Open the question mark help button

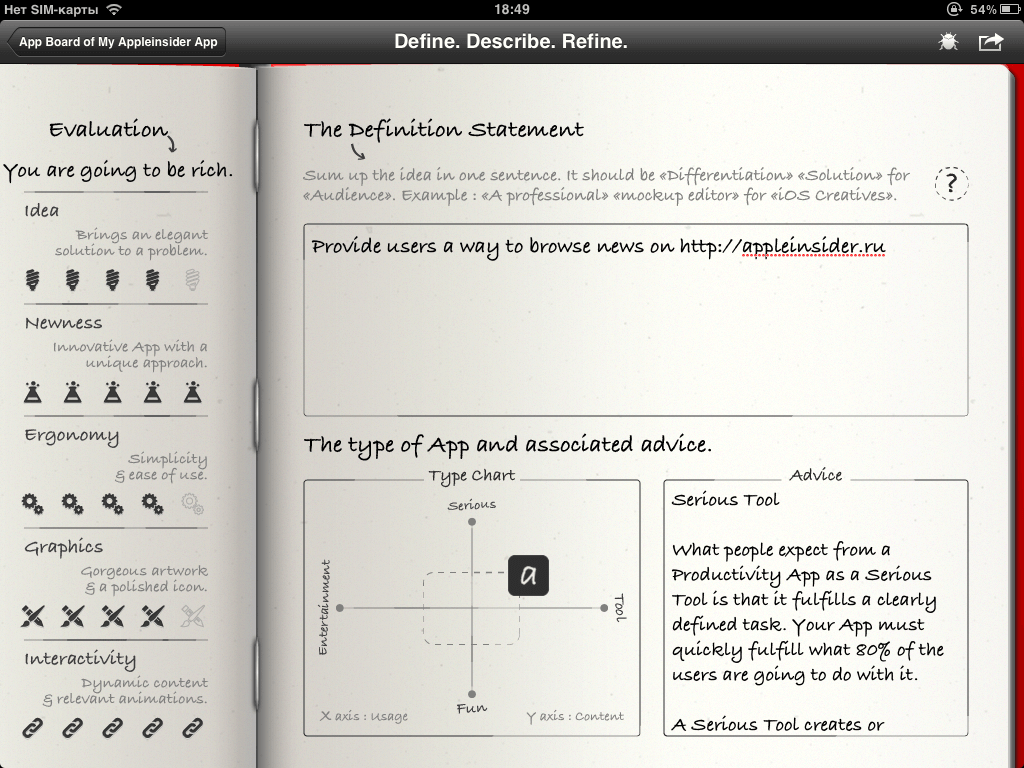951,184
